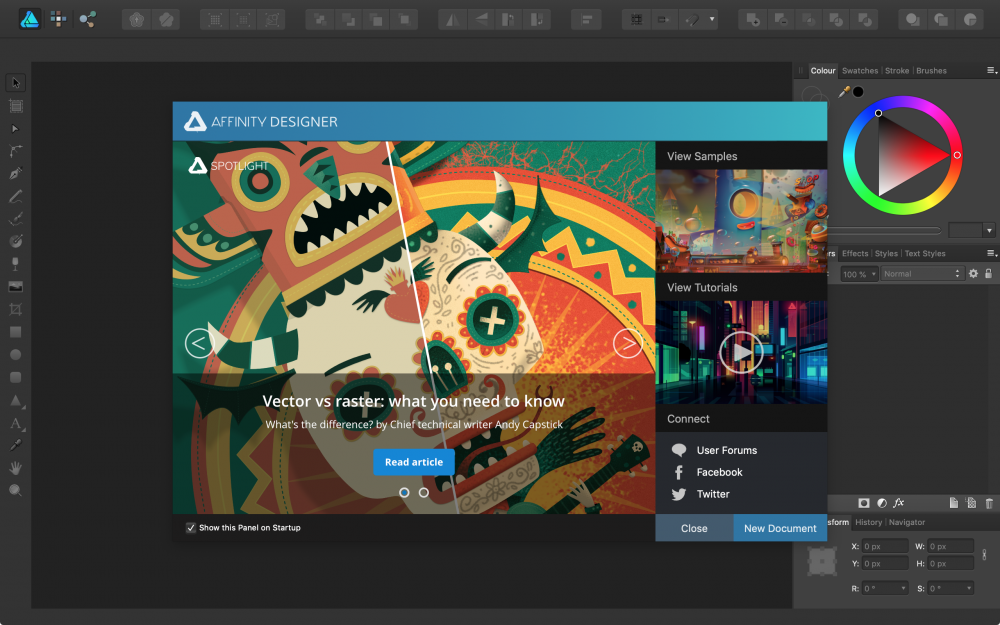Select the Ellipse tool

pyautogui.click(x=15, y=354)
